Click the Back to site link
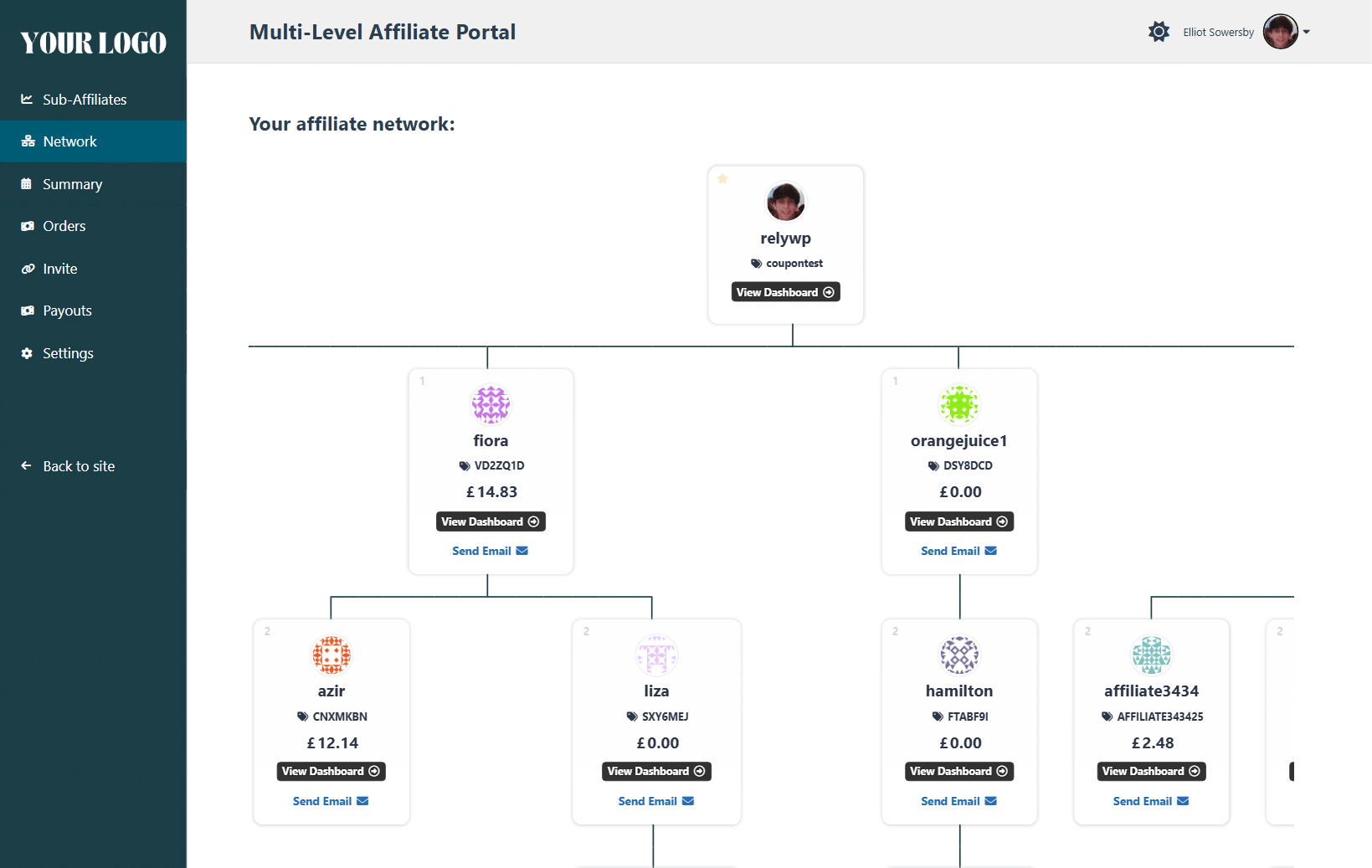The height and width of the screenshot is (868, 1372). coord(93,466)
